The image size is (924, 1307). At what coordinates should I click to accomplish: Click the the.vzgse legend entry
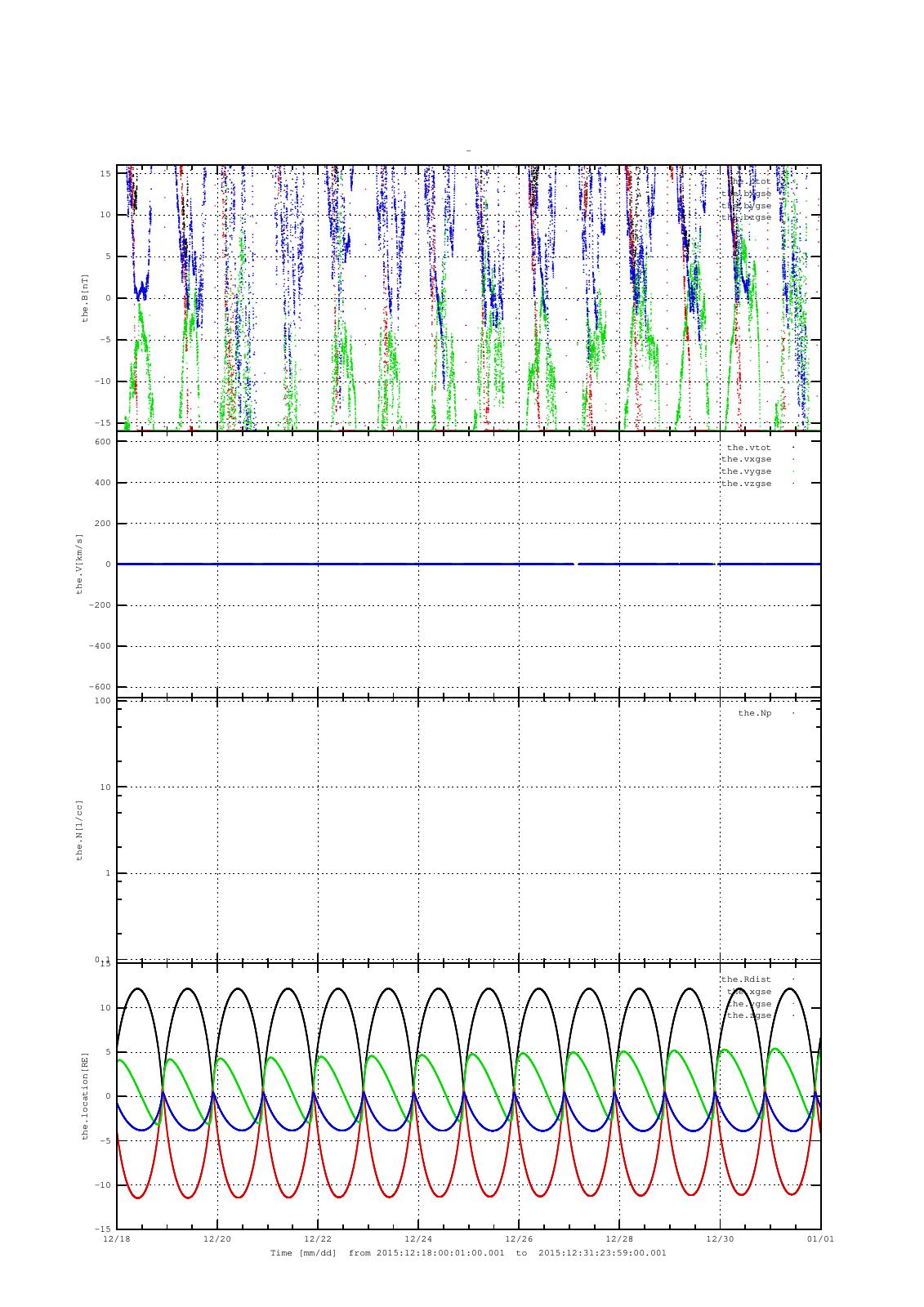pyautogui.click(x=746, y=484)
